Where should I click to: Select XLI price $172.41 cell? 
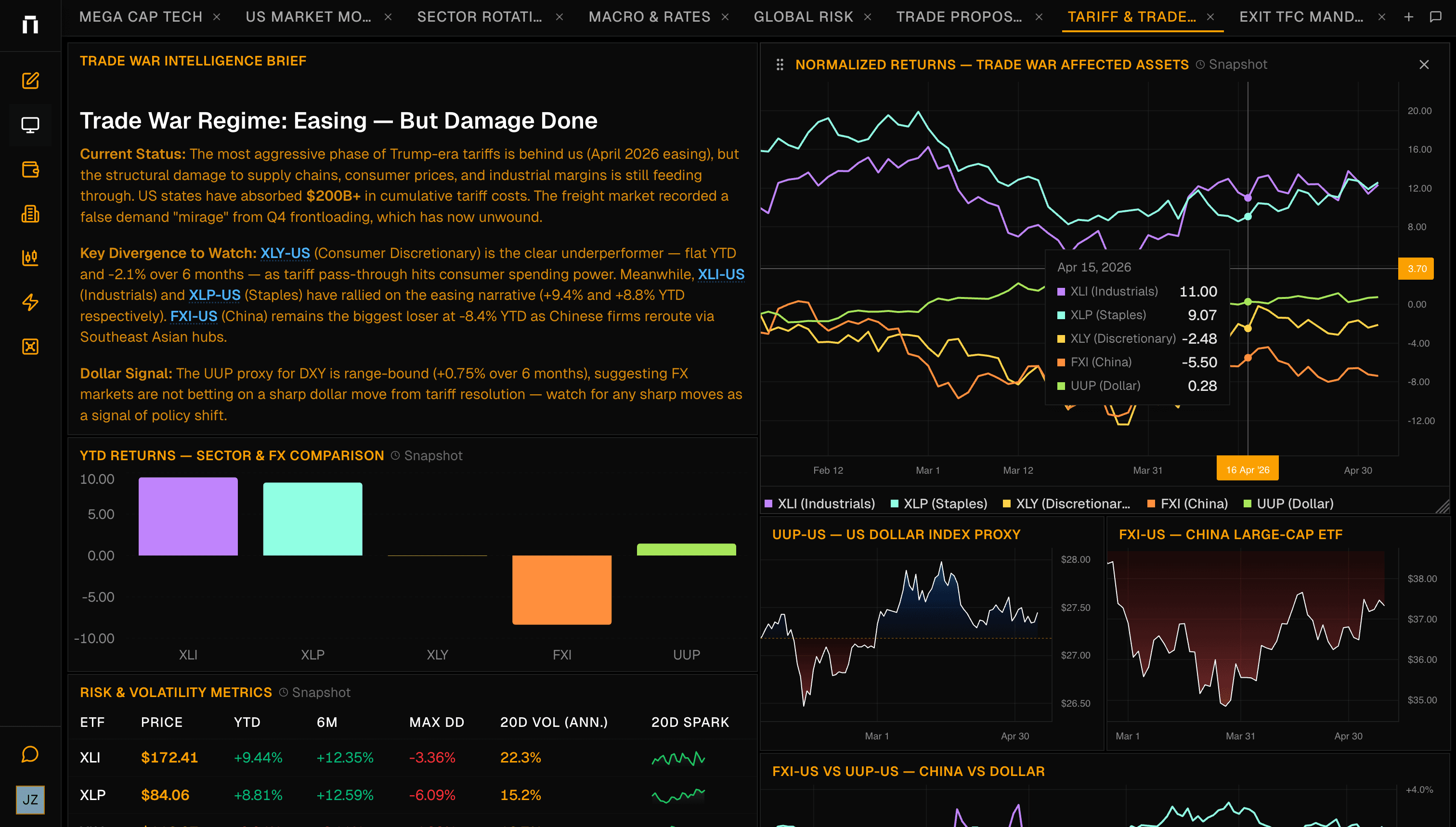(169, 758)
